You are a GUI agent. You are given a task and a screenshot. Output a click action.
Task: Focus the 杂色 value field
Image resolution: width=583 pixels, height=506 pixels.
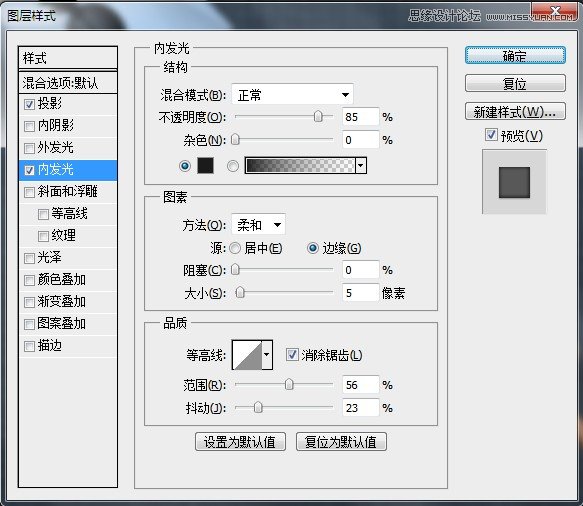(x=360, y=140)
